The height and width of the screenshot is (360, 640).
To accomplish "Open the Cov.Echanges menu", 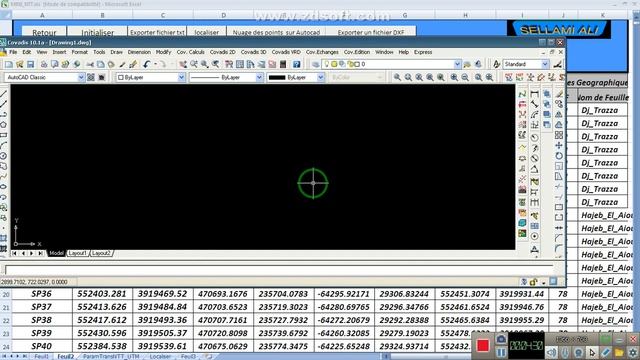I will pyautogui.click(x=322, y=52).
